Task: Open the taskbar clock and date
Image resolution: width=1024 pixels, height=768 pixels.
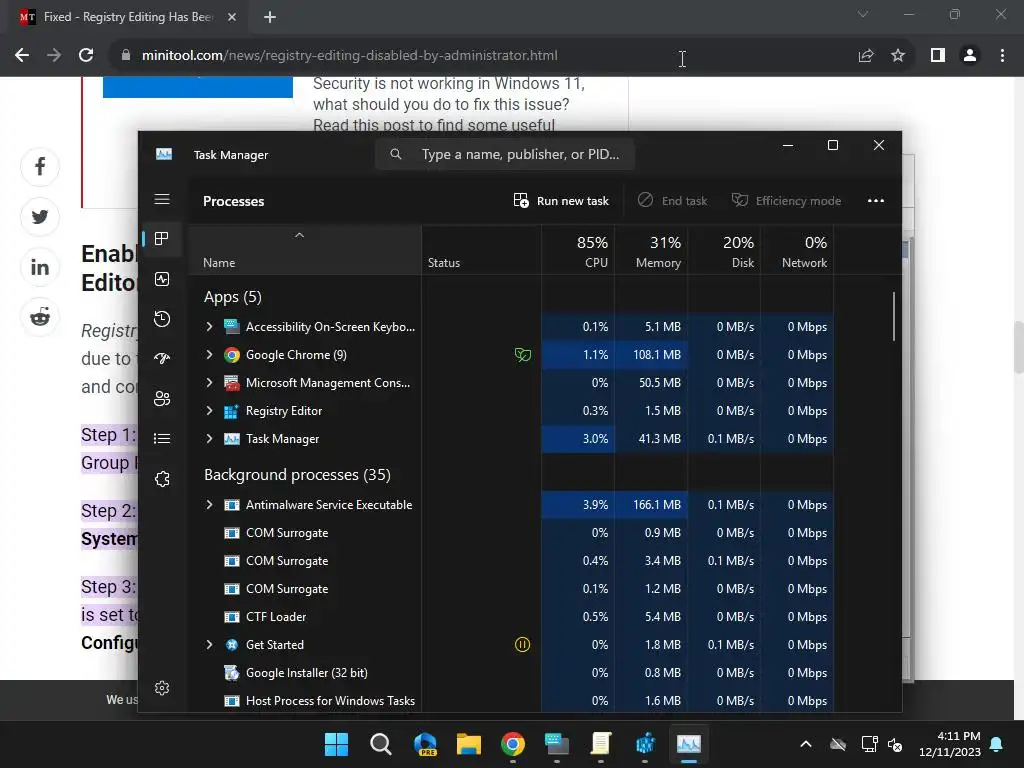Action: (x=950, y=744)
